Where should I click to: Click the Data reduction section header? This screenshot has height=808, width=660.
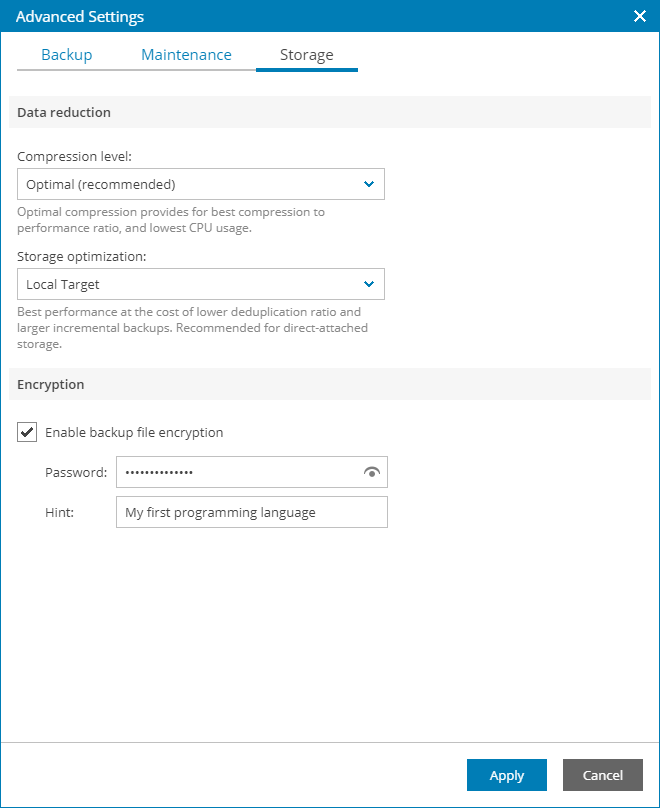pyautogui.click(x=64, y=112)
